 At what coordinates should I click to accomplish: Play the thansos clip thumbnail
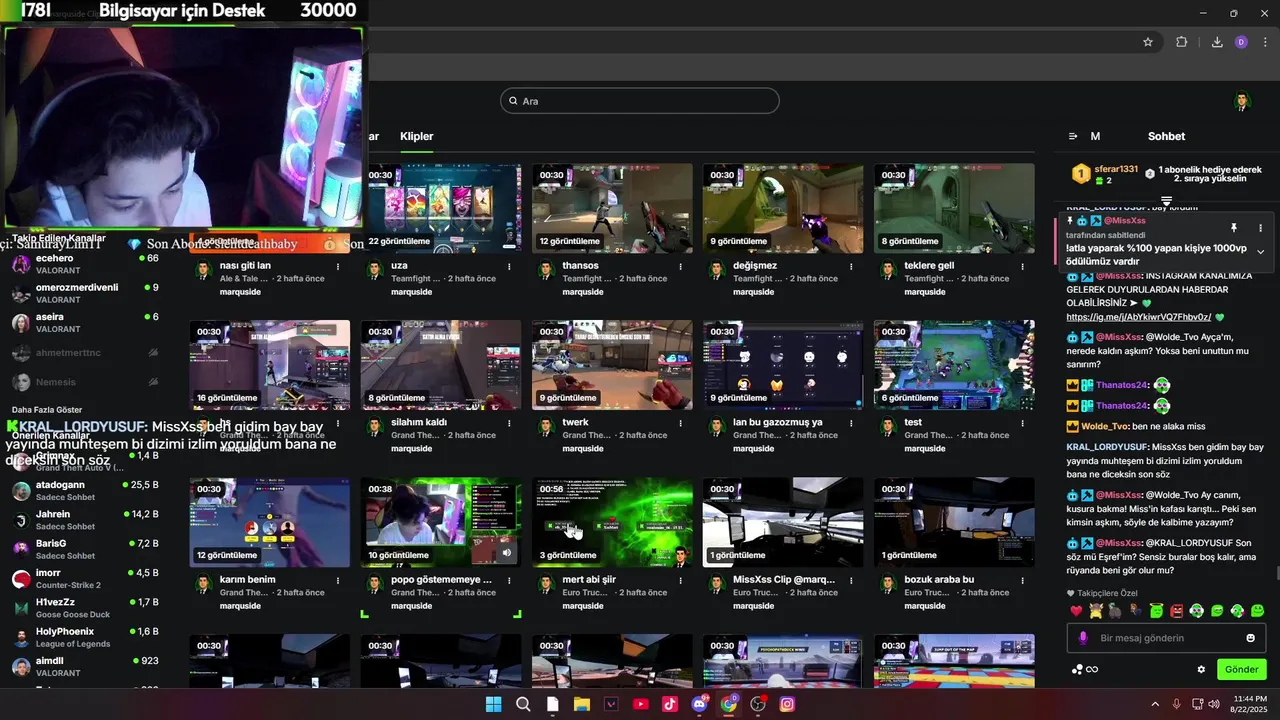click(x=612, y=208)
